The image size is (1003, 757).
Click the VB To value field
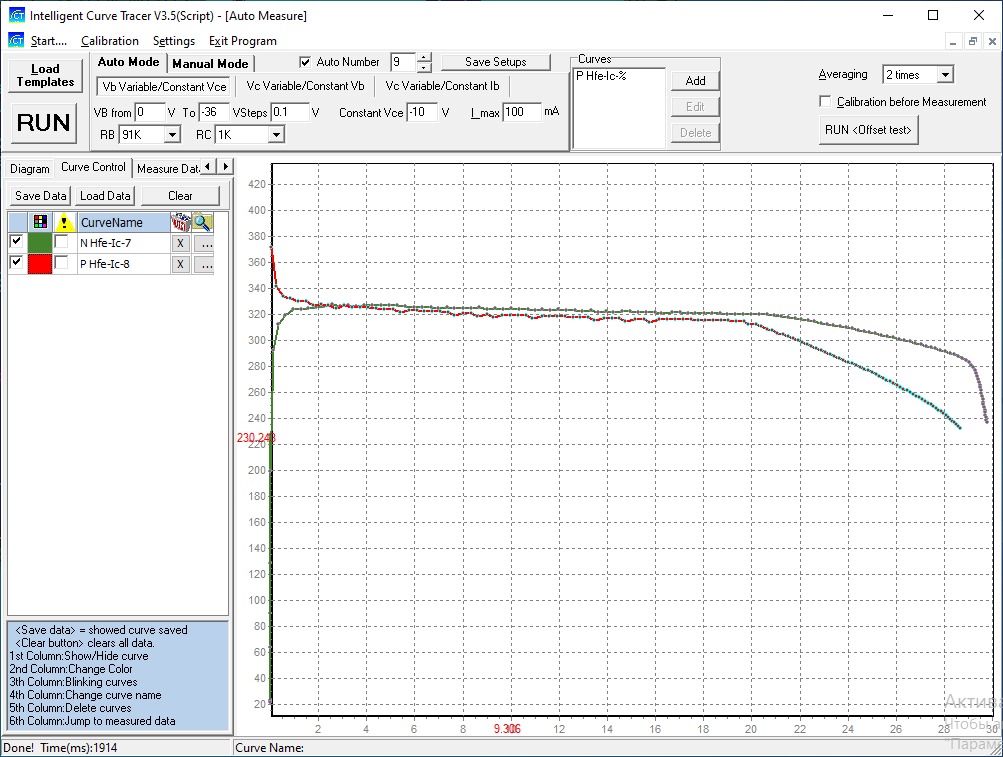click(213, 112)
